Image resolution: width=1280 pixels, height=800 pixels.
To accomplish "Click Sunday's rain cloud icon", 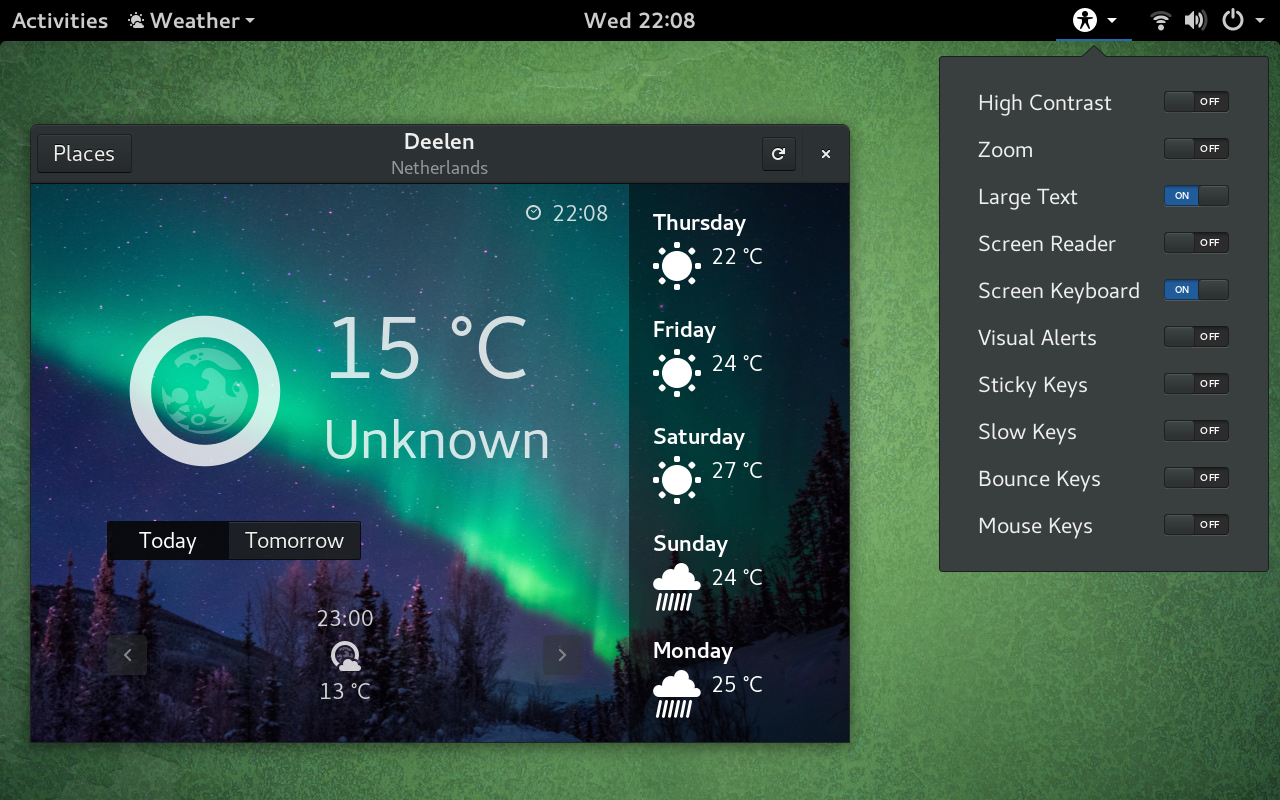I will [677, 586].
